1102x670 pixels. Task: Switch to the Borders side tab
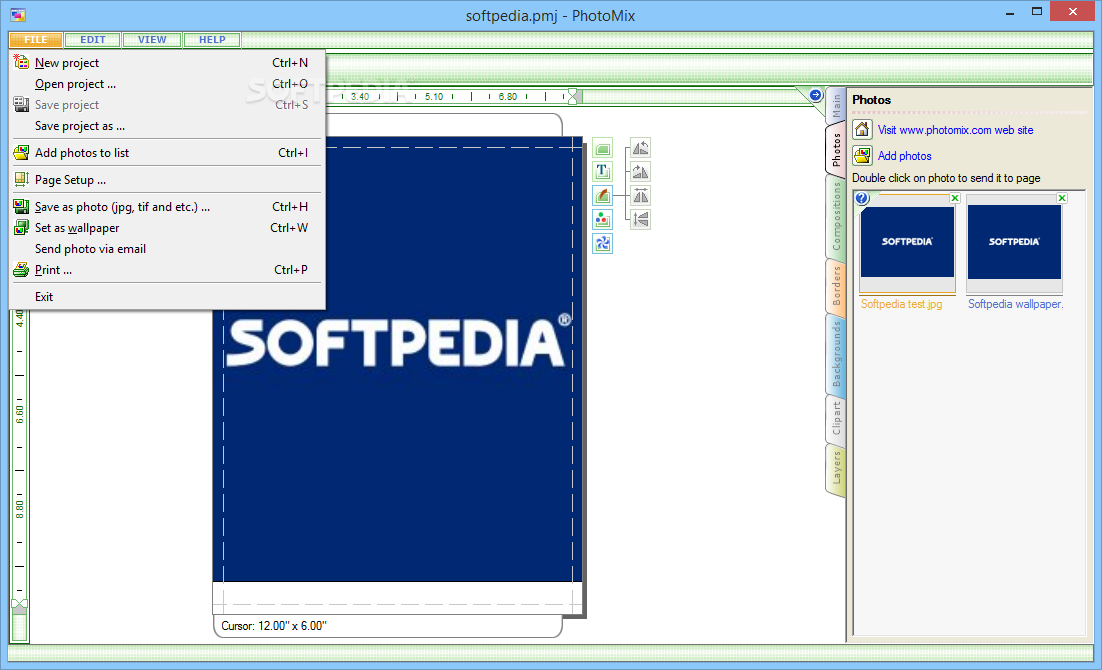[x=836, y=285]
